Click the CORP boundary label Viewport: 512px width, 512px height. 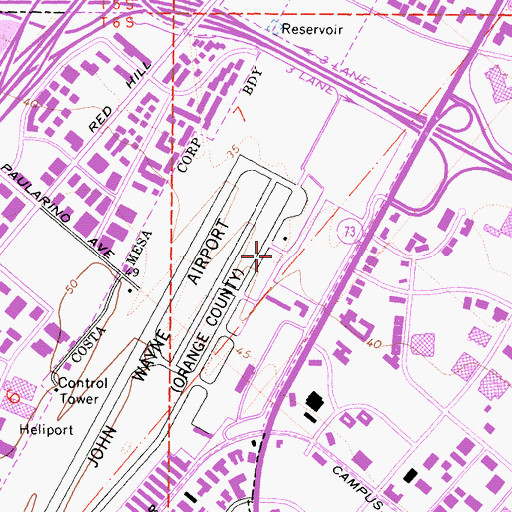point(189,155)
